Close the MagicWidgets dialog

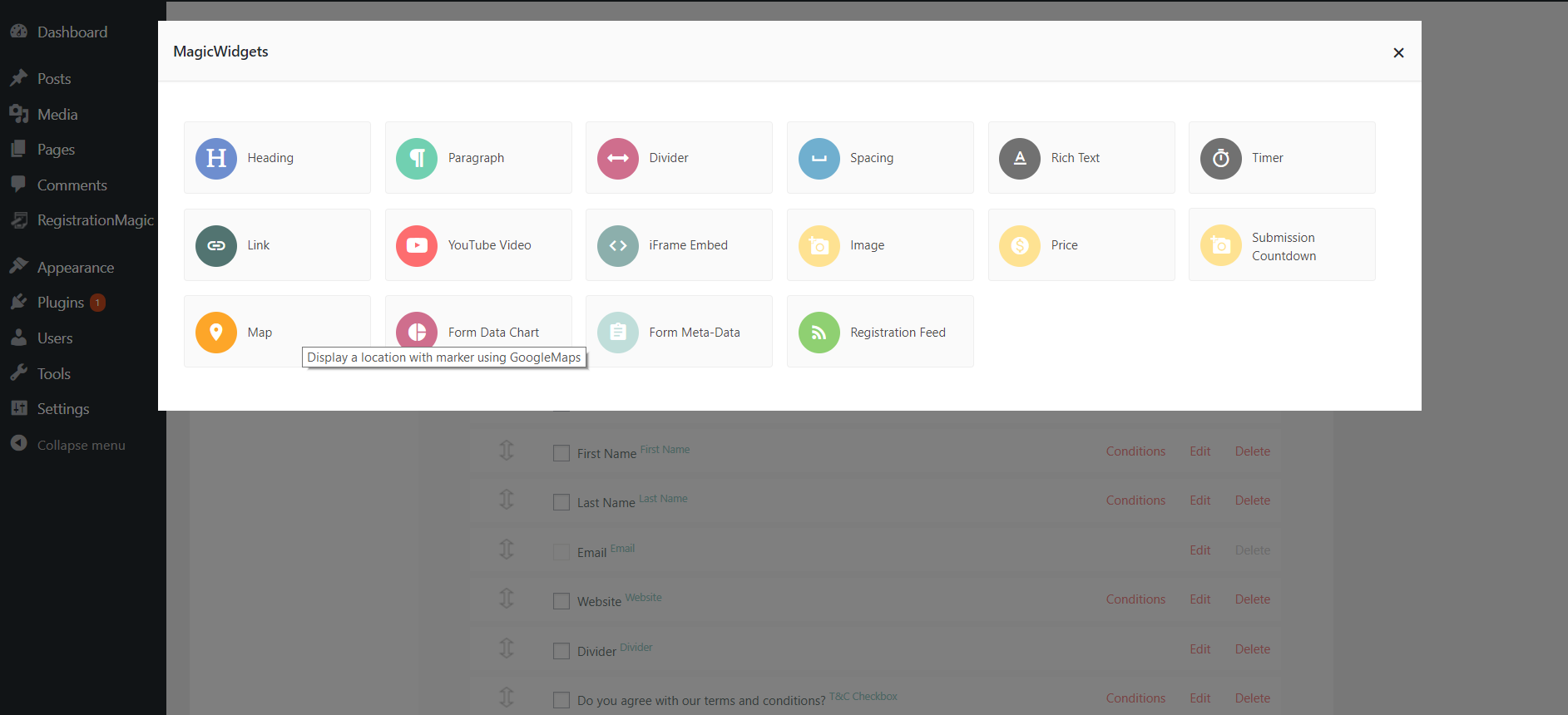1398,52
